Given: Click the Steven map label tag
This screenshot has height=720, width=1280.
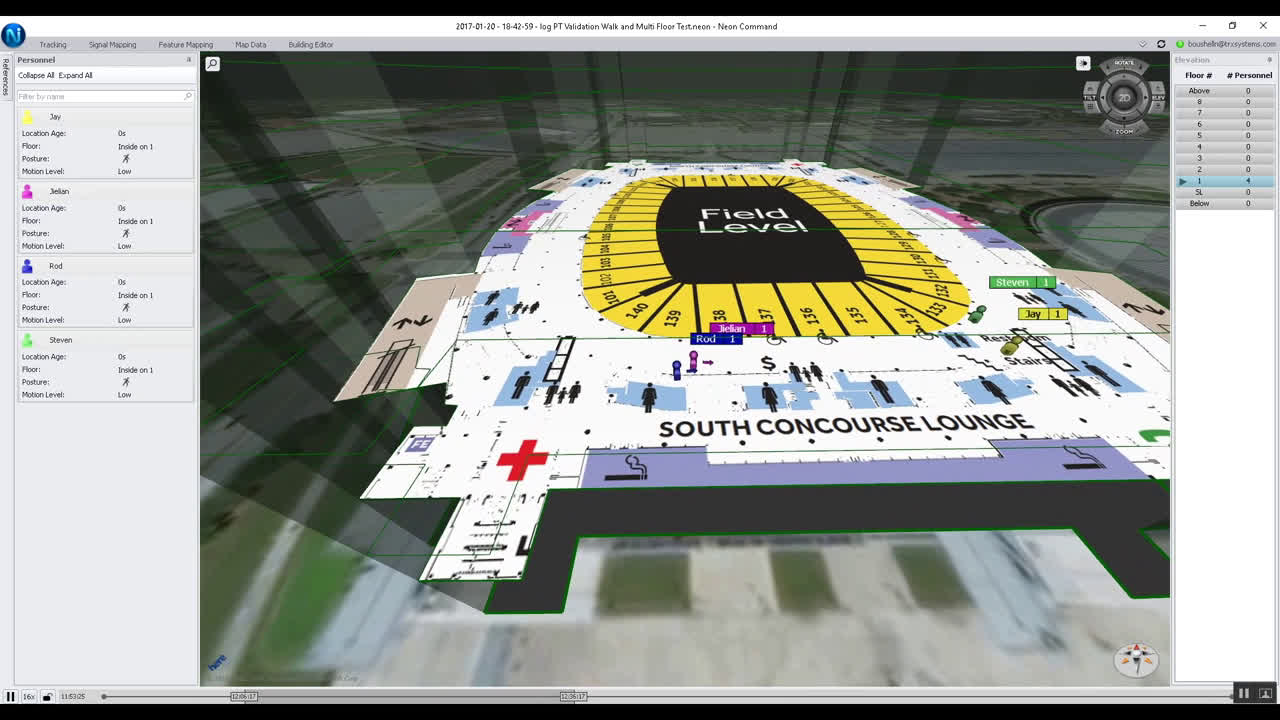Looking at the screenshot, I should [1022, 282].
